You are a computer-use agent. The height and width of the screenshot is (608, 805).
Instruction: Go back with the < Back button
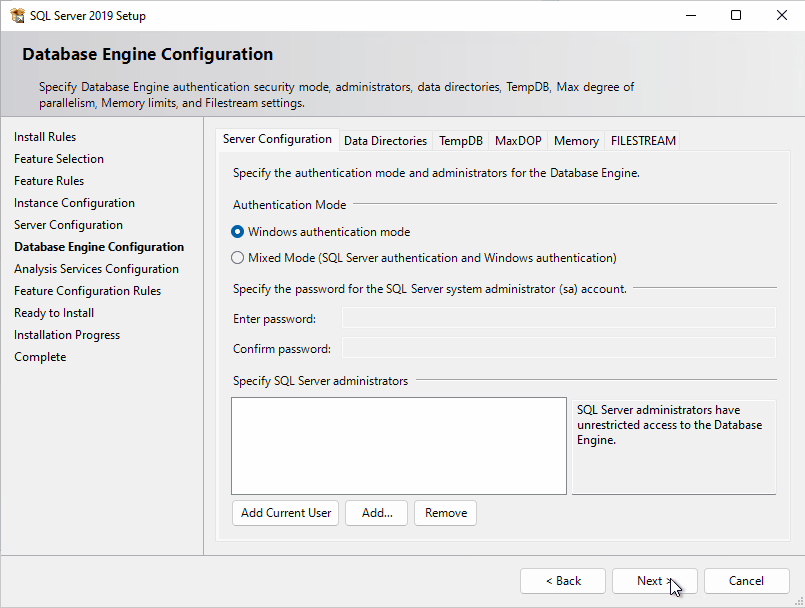563,581
